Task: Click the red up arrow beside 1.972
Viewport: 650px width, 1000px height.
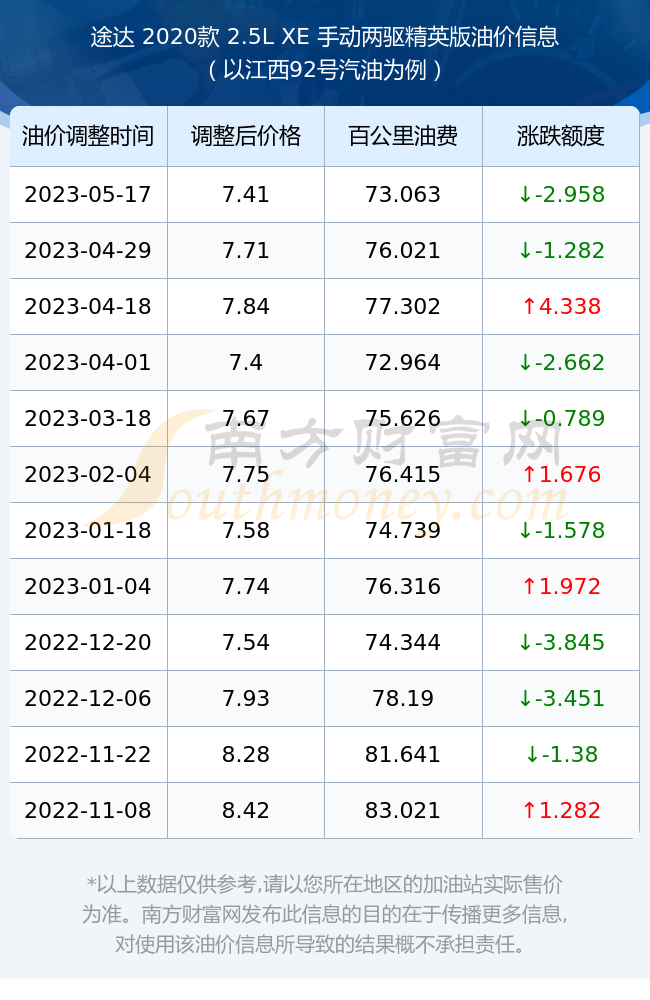Action: click(529, 587)
